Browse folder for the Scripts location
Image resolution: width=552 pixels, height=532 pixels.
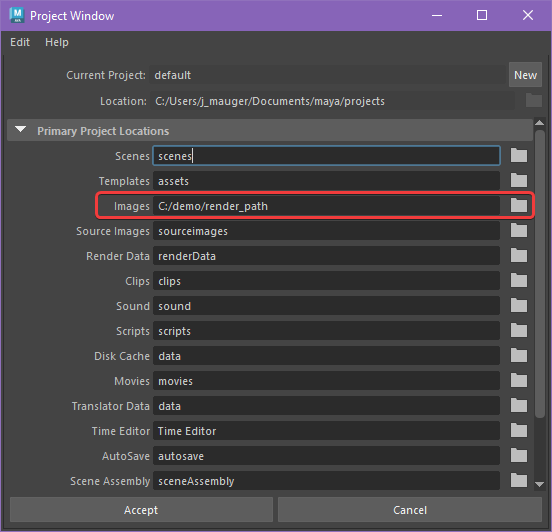click(x=519, y=330)
